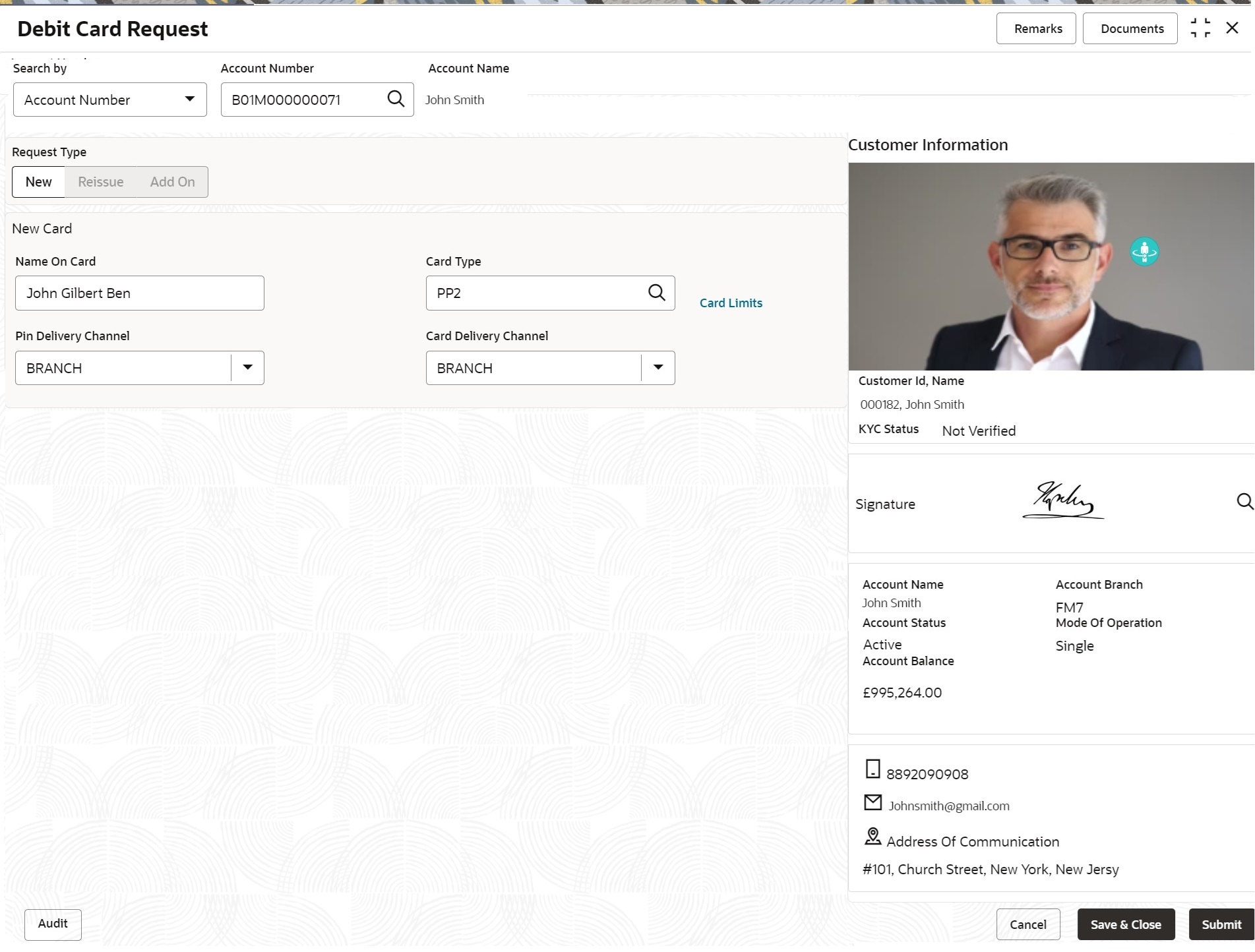The image size is (1255, 952).
Task: Click the Name On Card field
Action: tap(140, 293)
